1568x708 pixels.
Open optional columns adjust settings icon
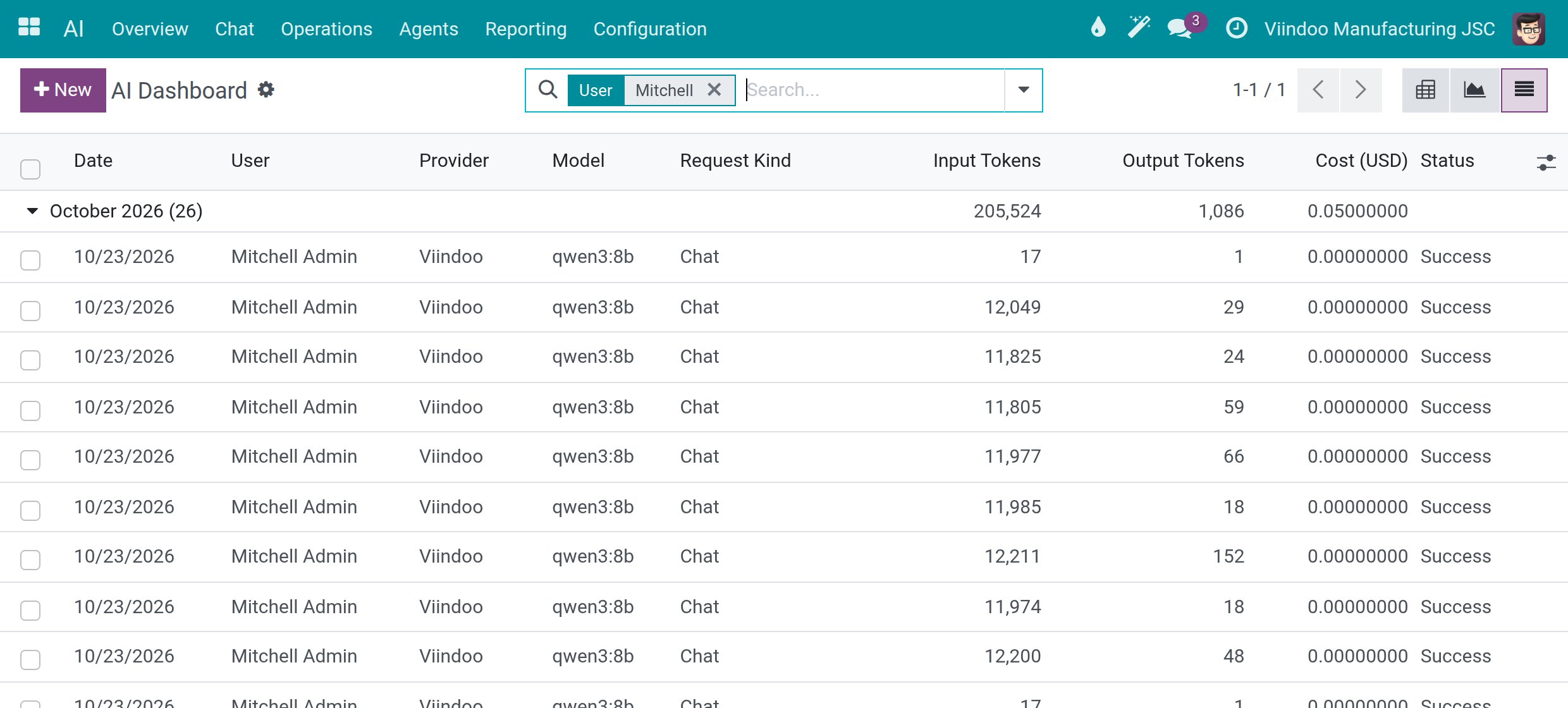click(1546, 162)
